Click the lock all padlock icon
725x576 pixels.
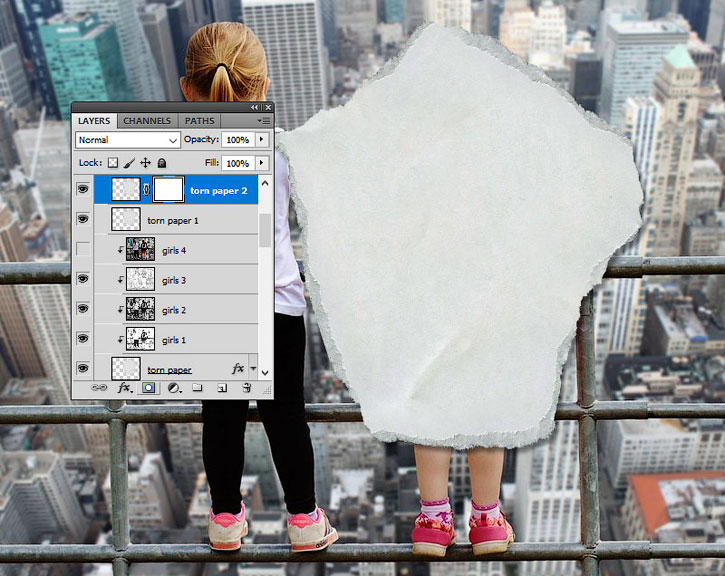[162, 163]
